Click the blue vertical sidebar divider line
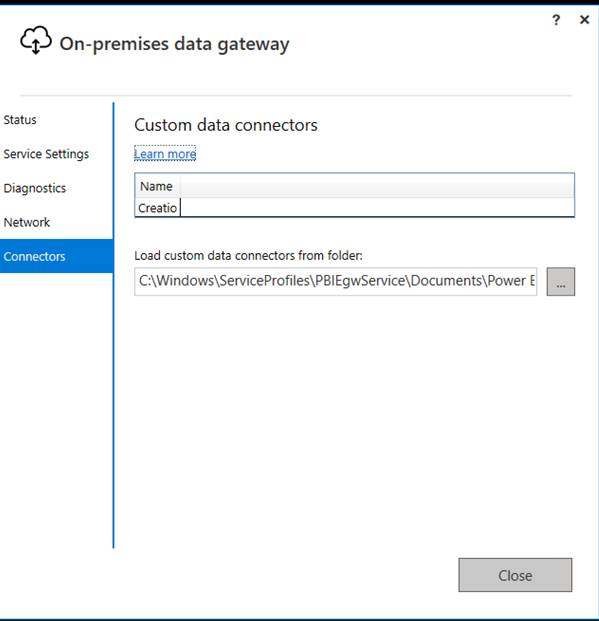The height and width of the screenshot is (621, 599). 113,326
